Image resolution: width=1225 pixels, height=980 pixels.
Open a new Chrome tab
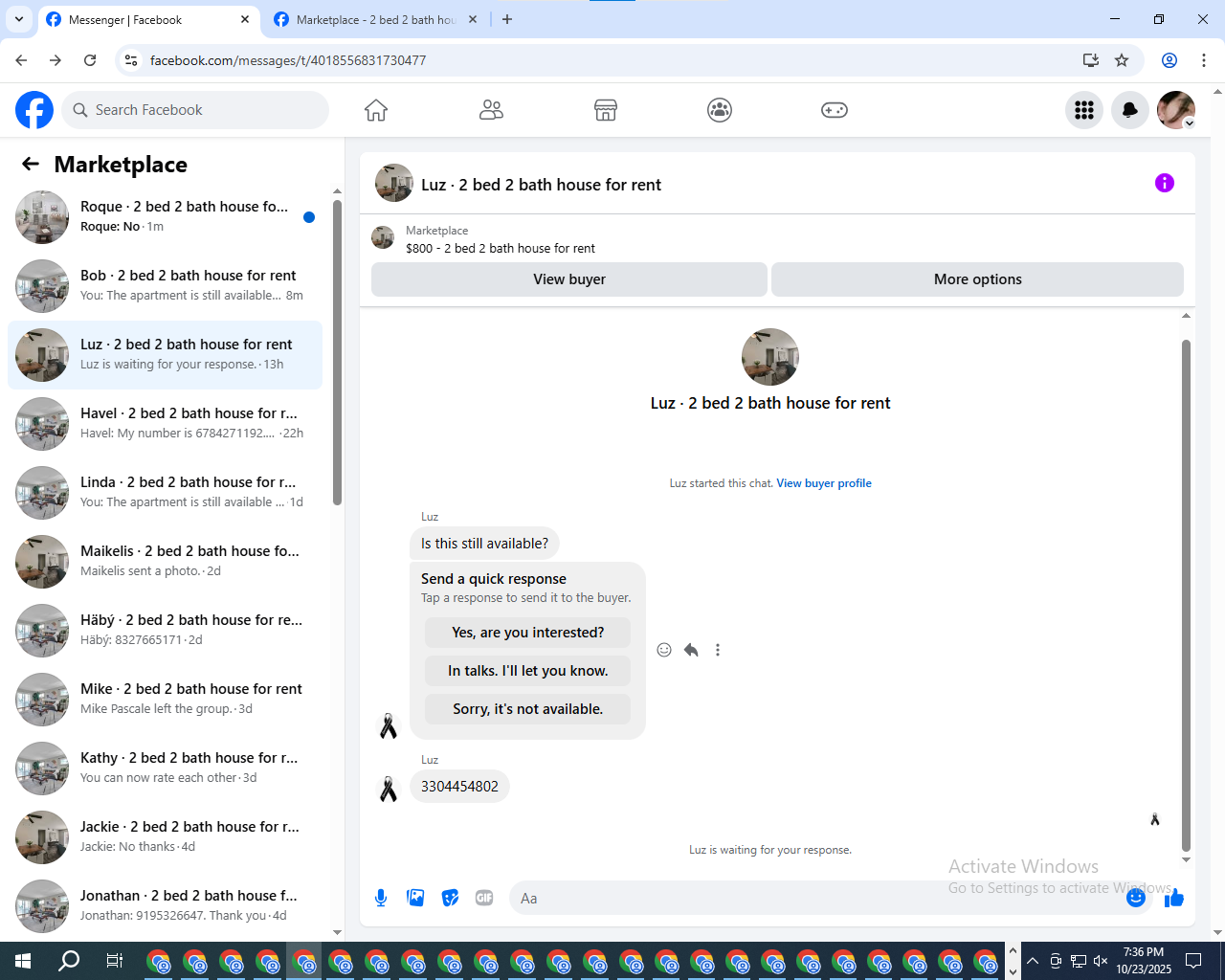pos(507,19)
